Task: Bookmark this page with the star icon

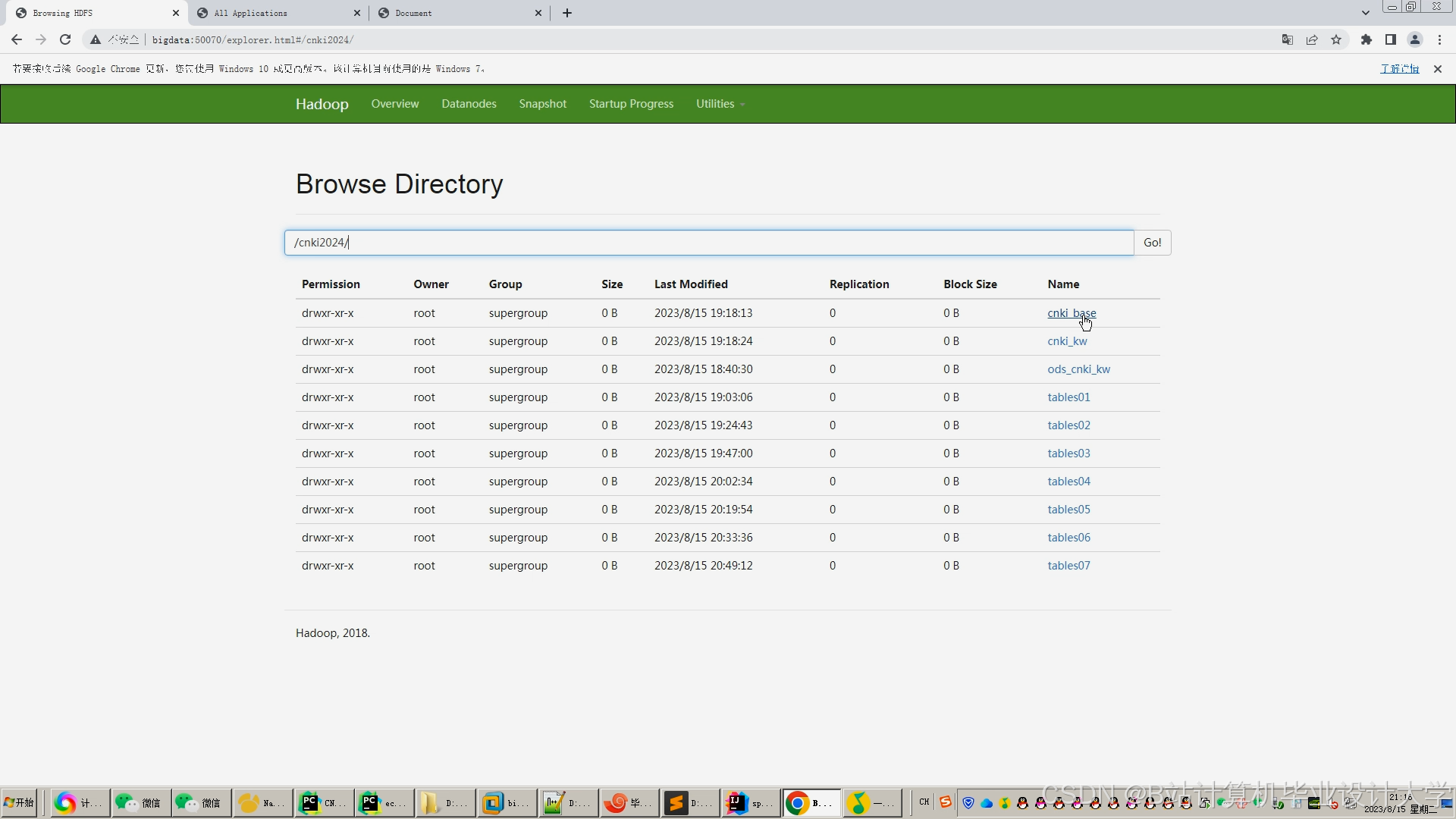Action: click(1336, 39)
